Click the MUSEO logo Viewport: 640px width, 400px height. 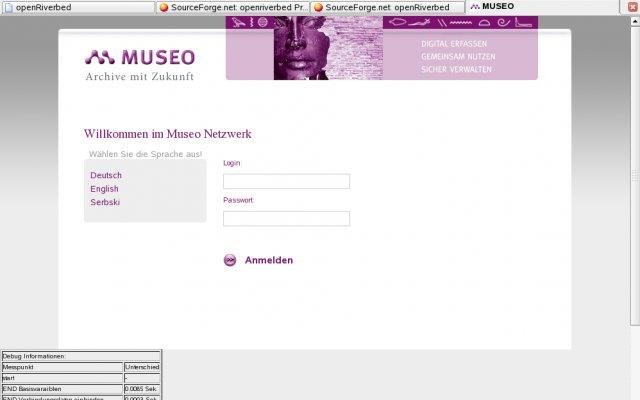(140, 58)
